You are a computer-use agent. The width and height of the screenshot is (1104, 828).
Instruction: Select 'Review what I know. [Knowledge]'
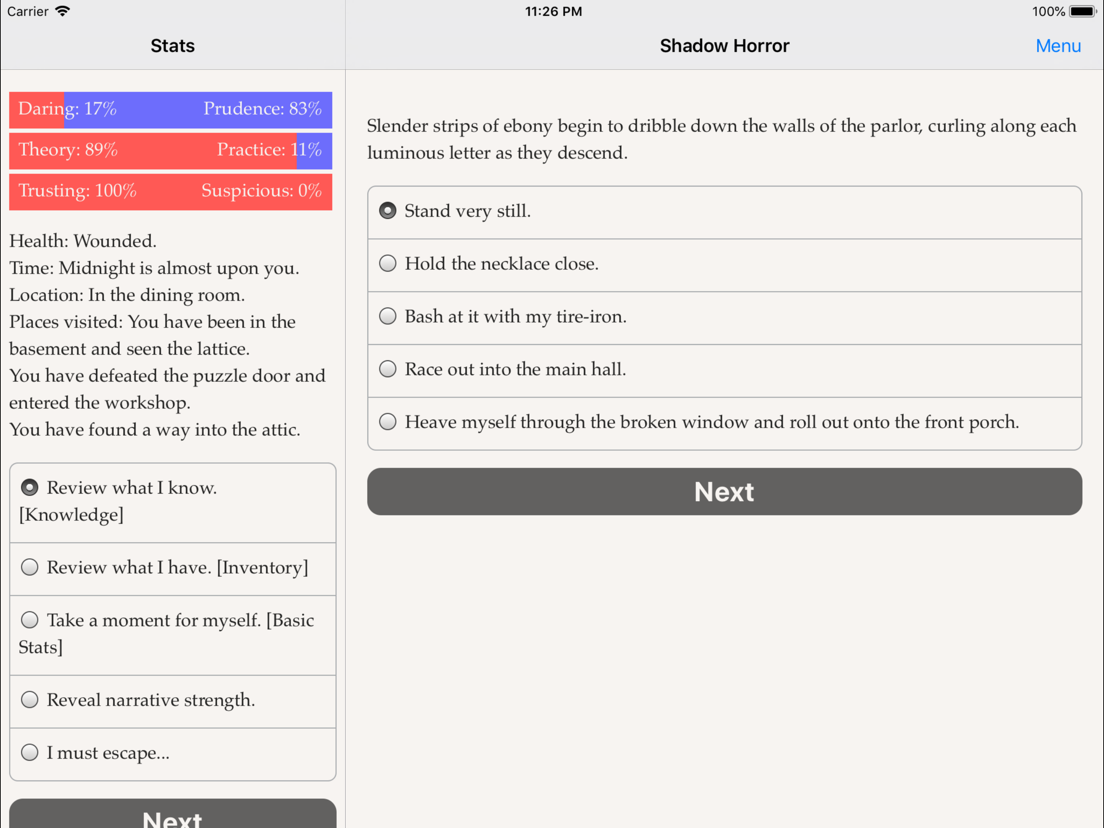click(x=172, y=502)
